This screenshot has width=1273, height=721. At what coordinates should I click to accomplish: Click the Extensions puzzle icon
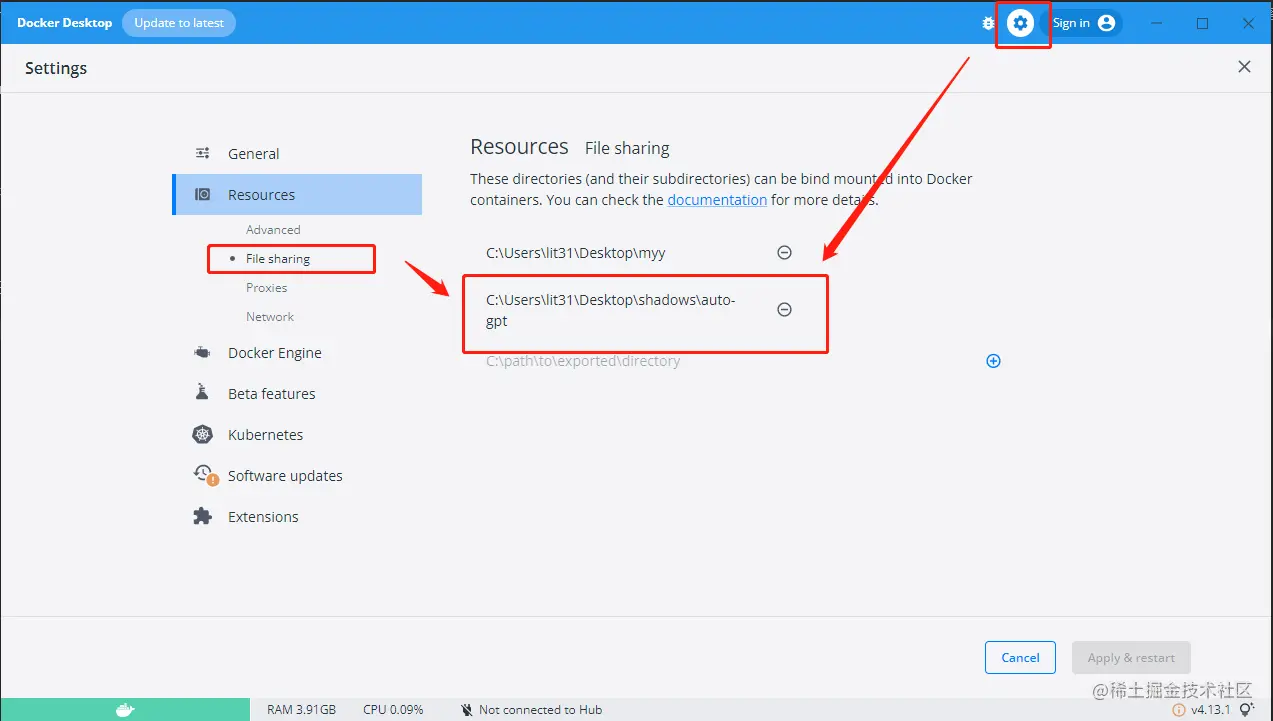(203, 517)
